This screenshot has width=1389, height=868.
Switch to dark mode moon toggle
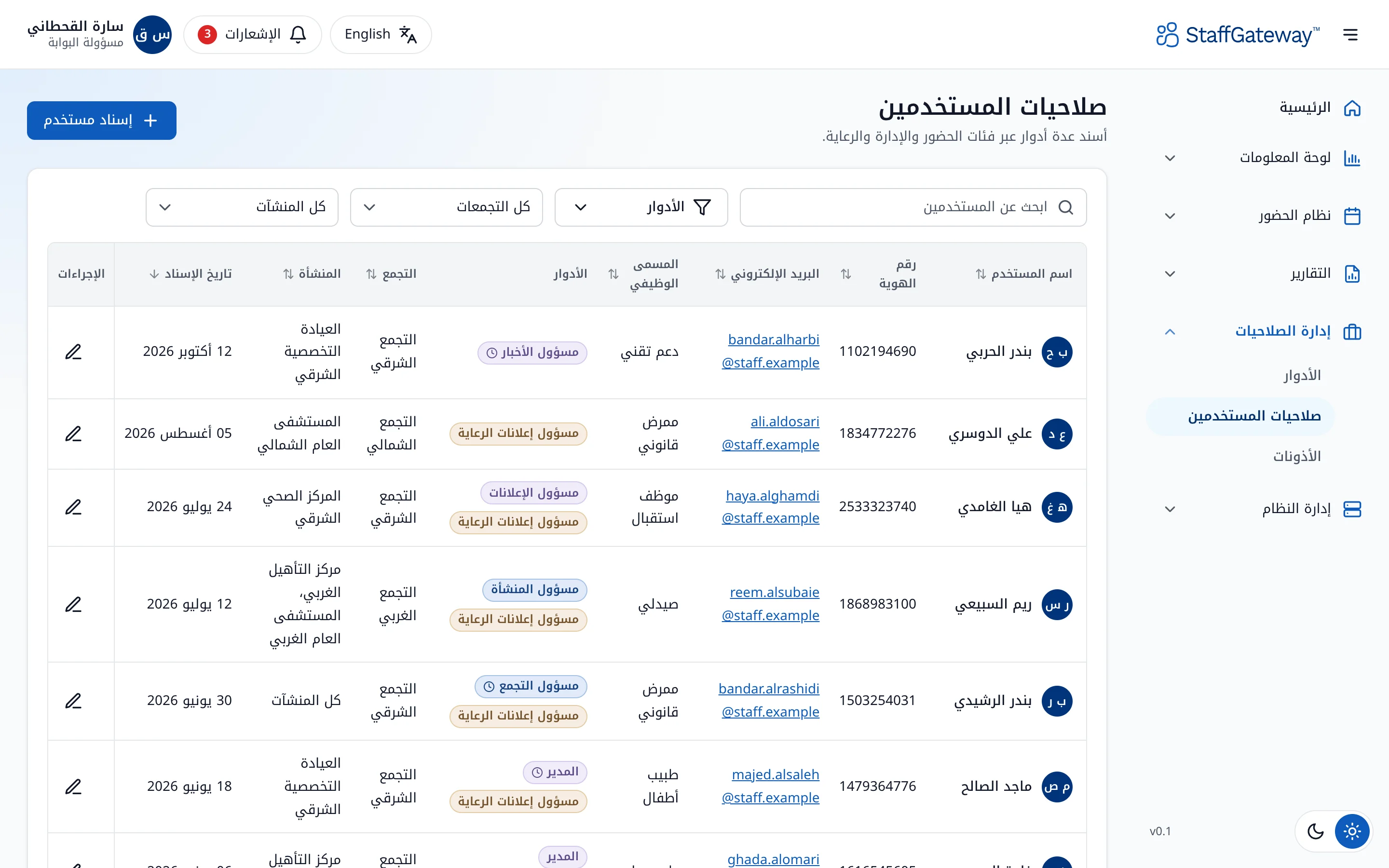(1315, 831)
